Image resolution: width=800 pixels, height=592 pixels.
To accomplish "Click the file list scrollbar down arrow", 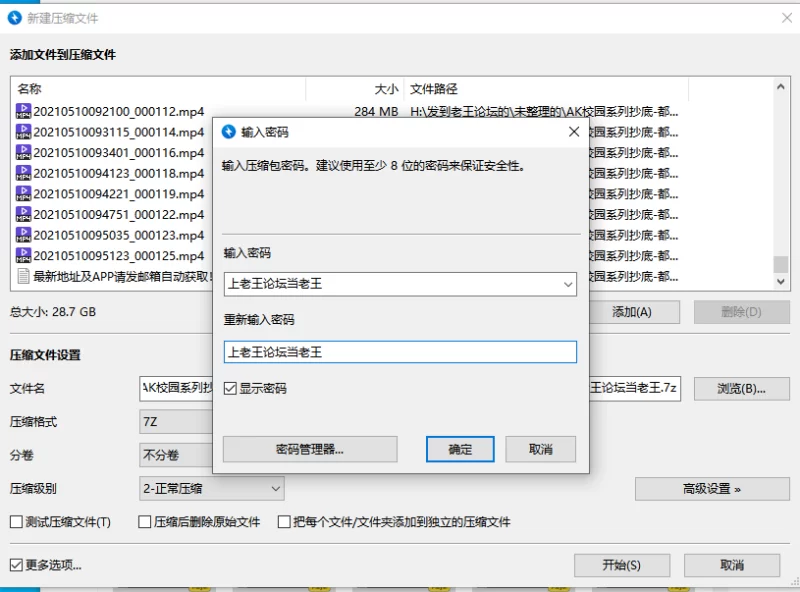I will (x=781, y=281).
